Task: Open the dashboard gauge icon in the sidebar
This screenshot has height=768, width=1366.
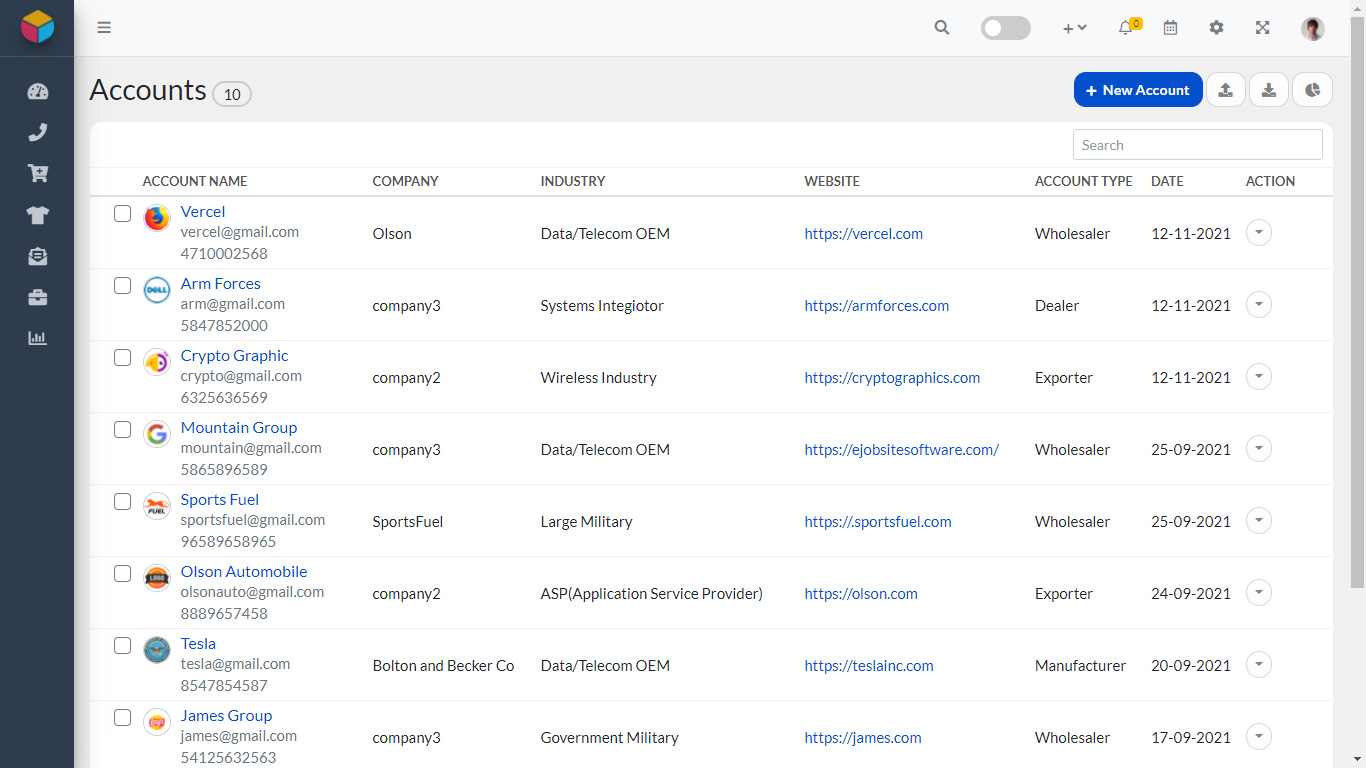Action: point(38,92)
